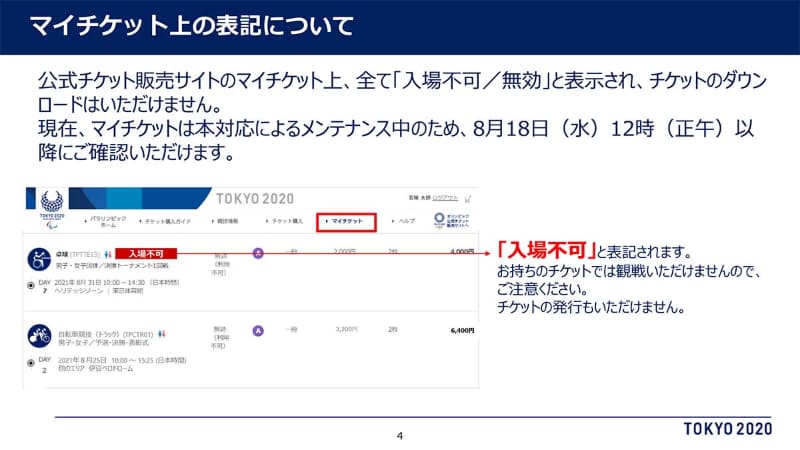
Task: Click the track cycling sport pictogram
Action: coord(39,336)
